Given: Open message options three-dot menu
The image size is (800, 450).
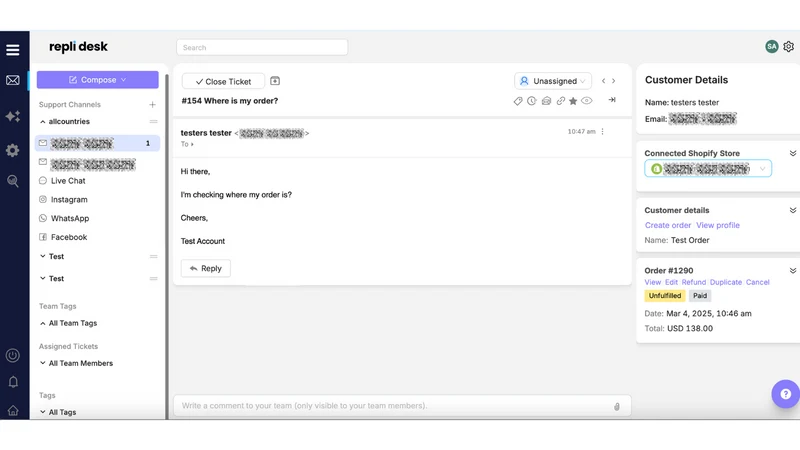Looking at the screenshot, I should (x=603, y=132).
